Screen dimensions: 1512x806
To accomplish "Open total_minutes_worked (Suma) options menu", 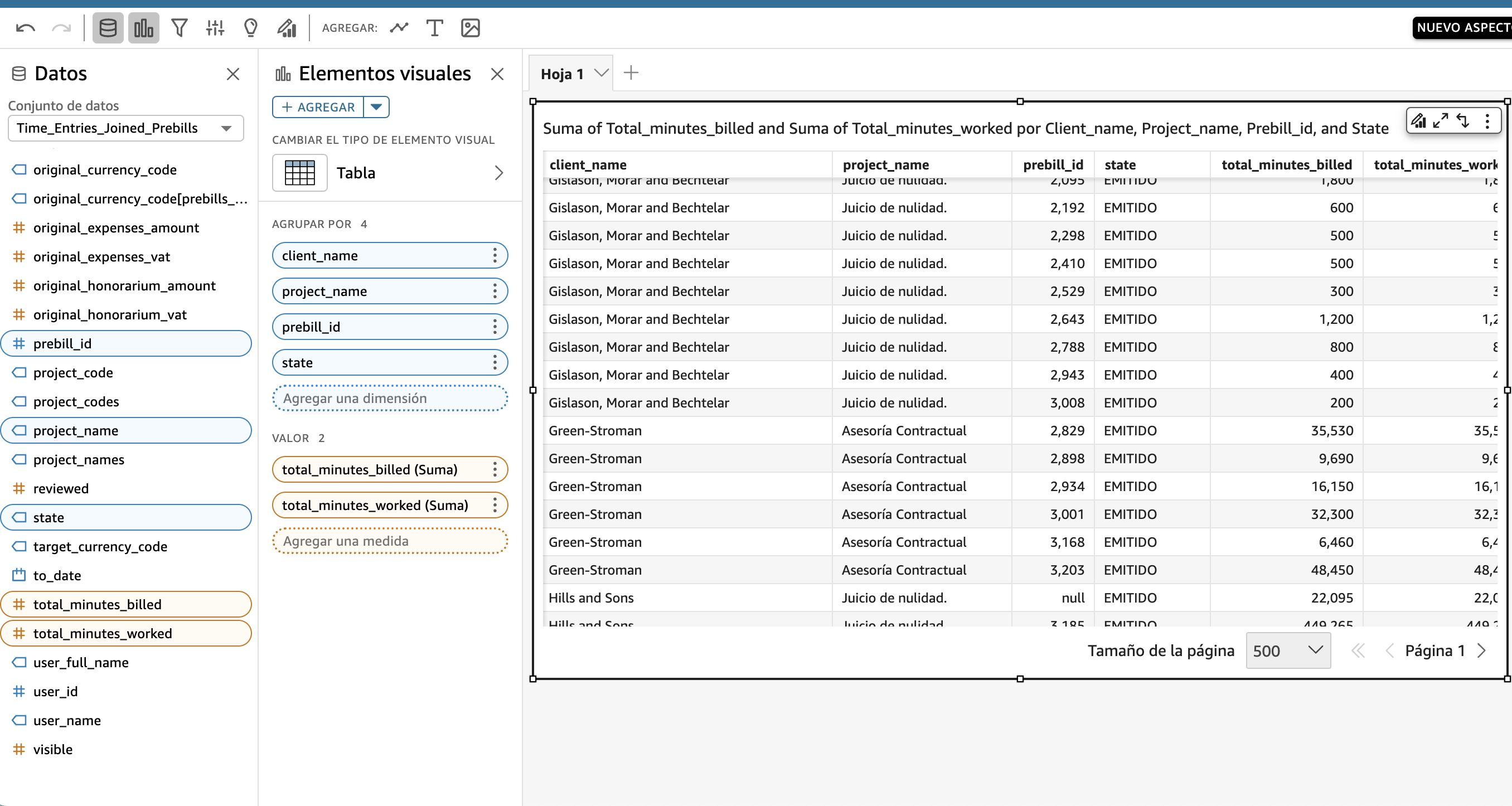I will pos(495,506).
